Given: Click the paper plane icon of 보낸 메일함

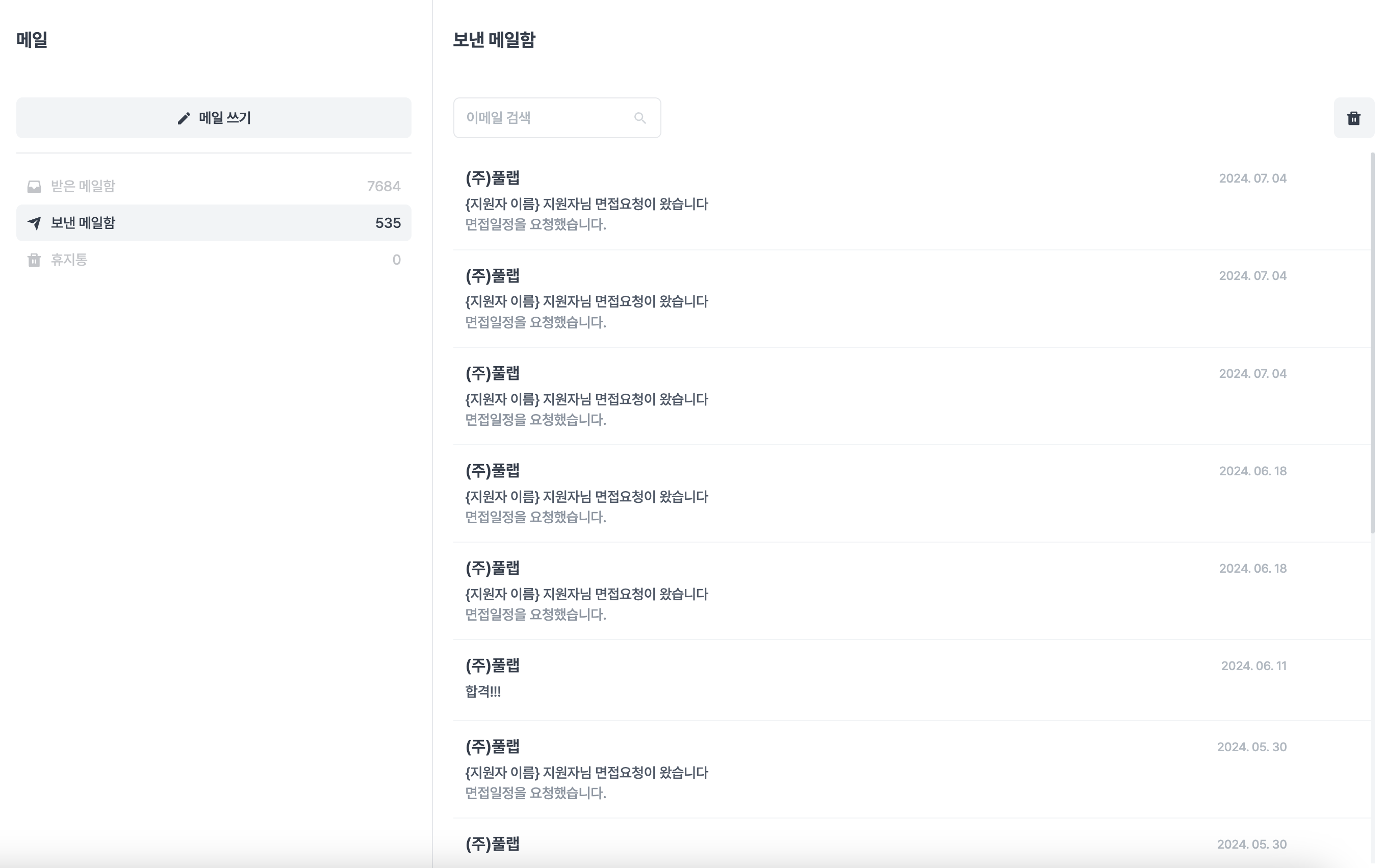Looking at the screenshot, I should tap(34, 223).
